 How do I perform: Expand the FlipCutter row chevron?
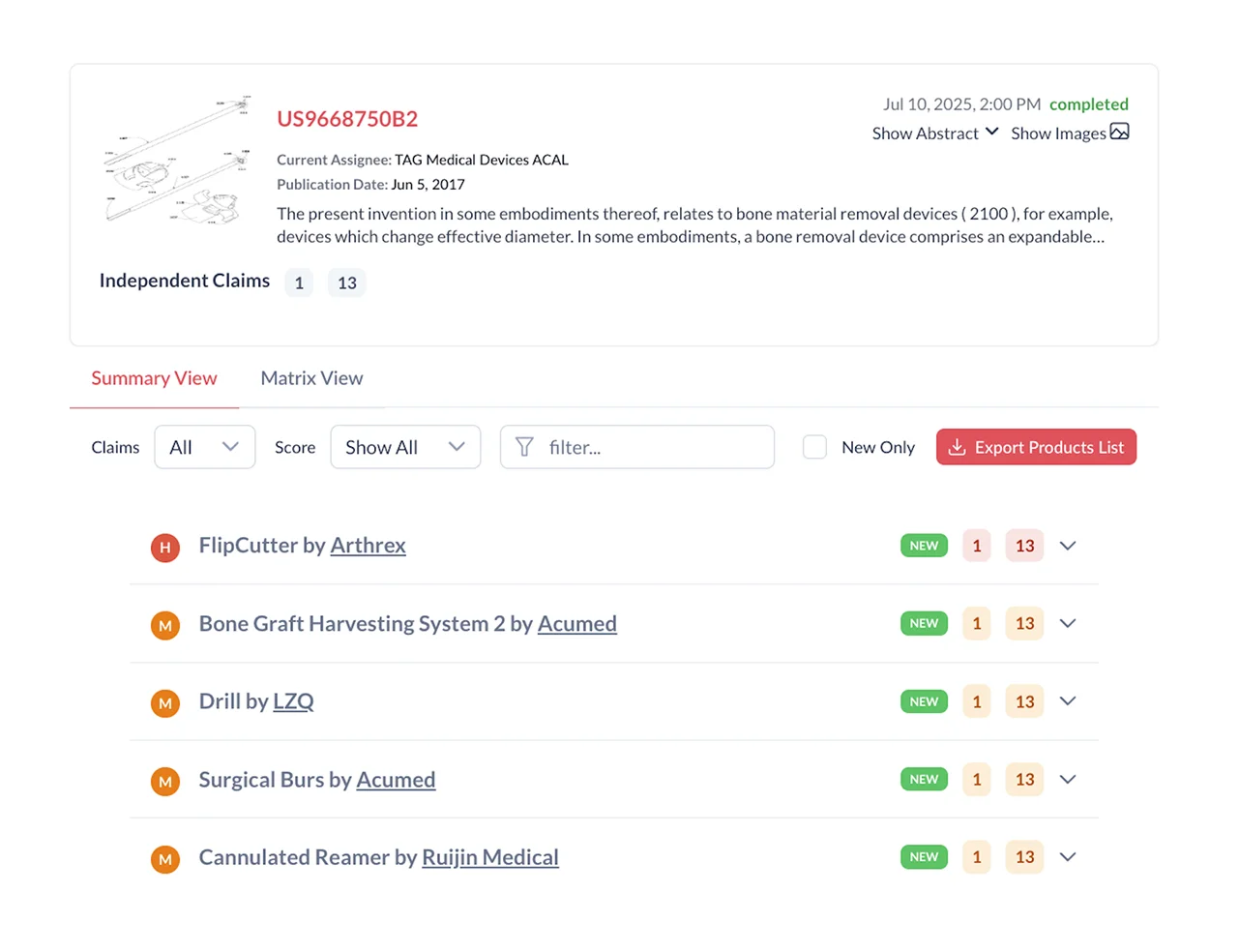click(x=1068, y=546)
